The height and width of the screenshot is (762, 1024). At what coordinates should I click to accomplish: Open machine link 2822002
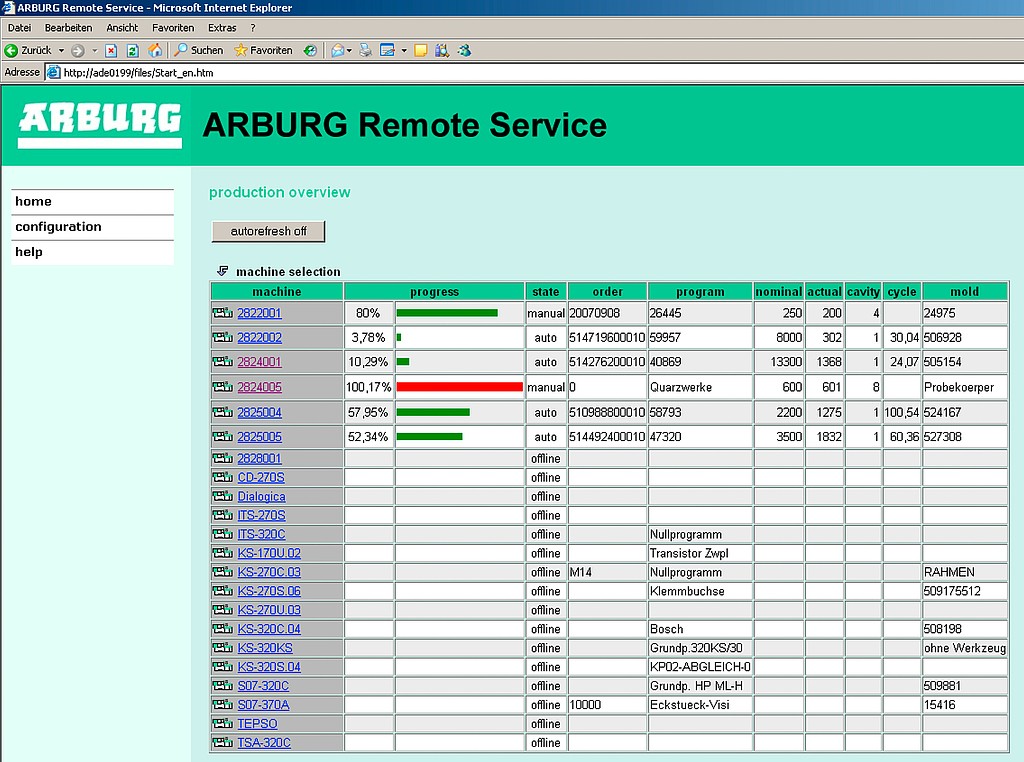259,338
